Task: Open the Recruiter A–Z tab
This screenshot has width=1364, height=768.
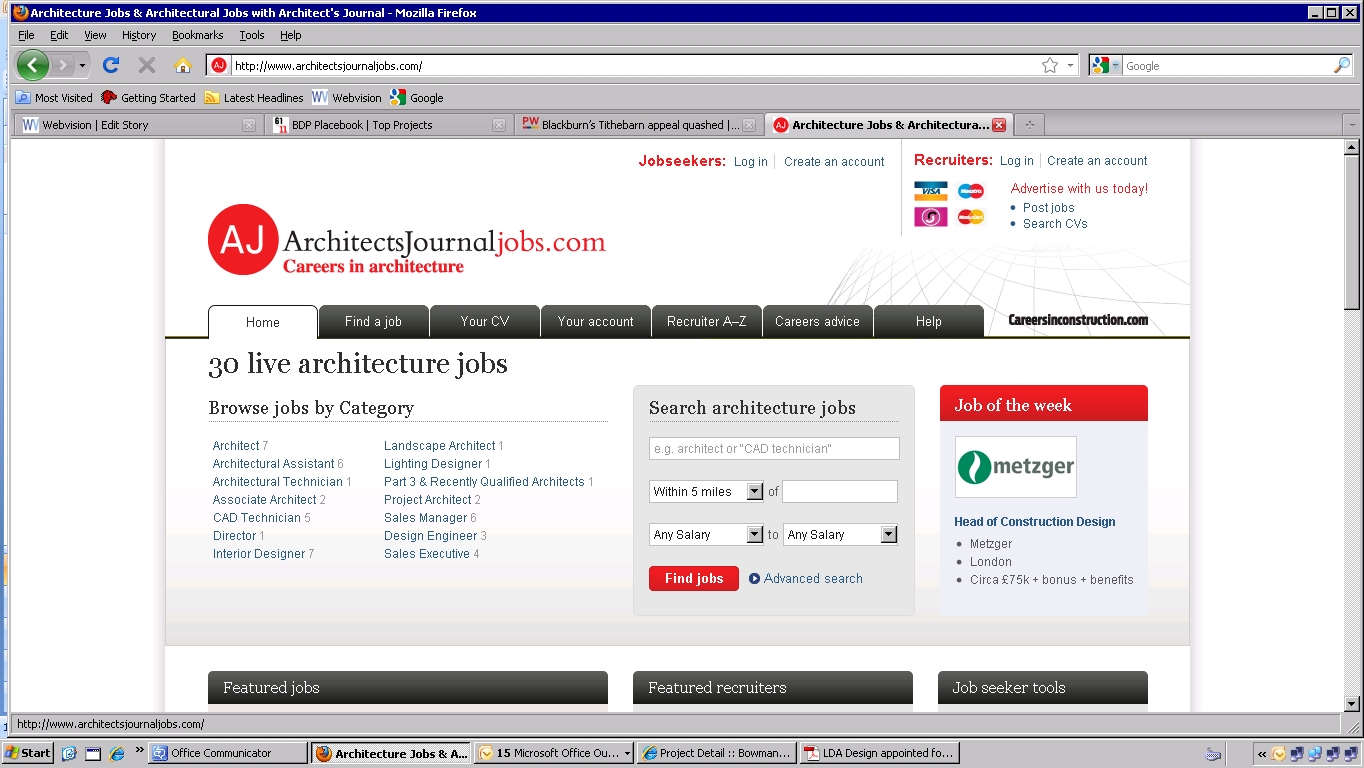Action: click(706, 321)
